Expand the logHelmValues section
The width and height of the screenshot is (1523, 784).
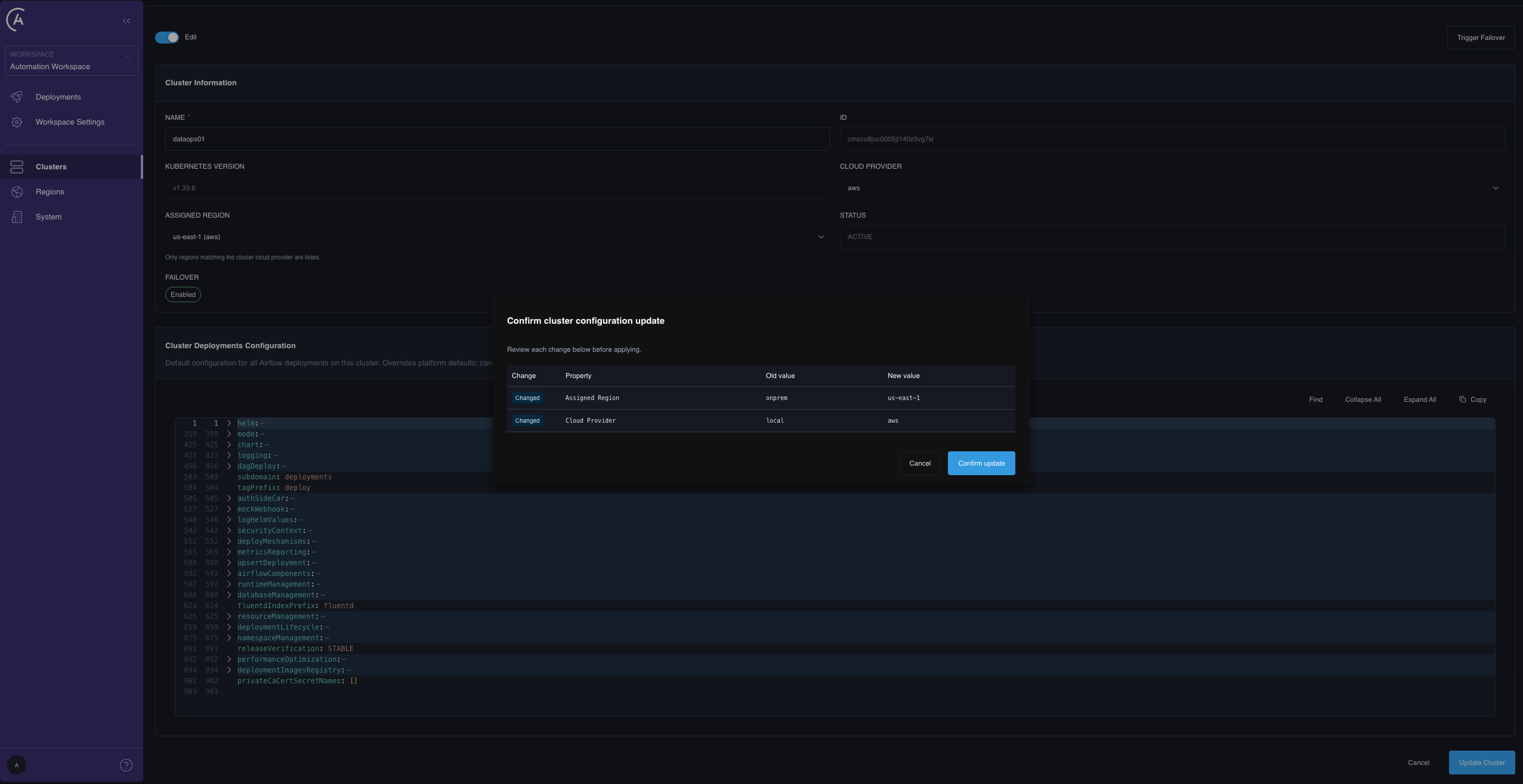229,520
